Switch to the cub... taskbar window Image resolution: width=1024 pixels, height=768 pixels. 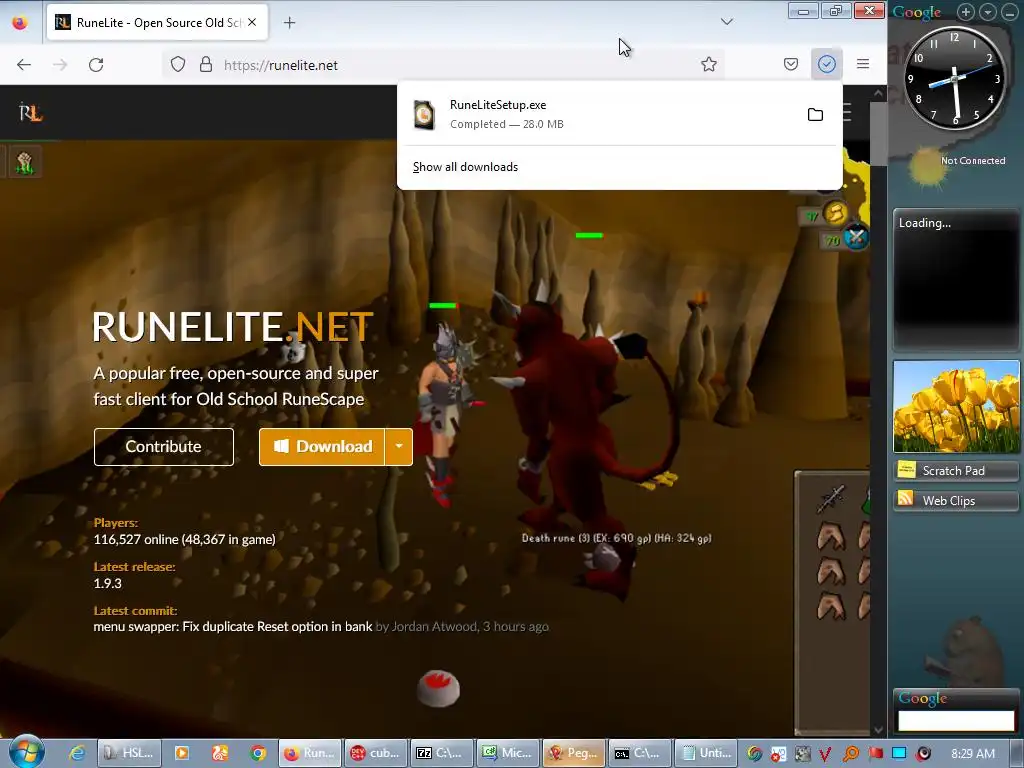[376, 753]
